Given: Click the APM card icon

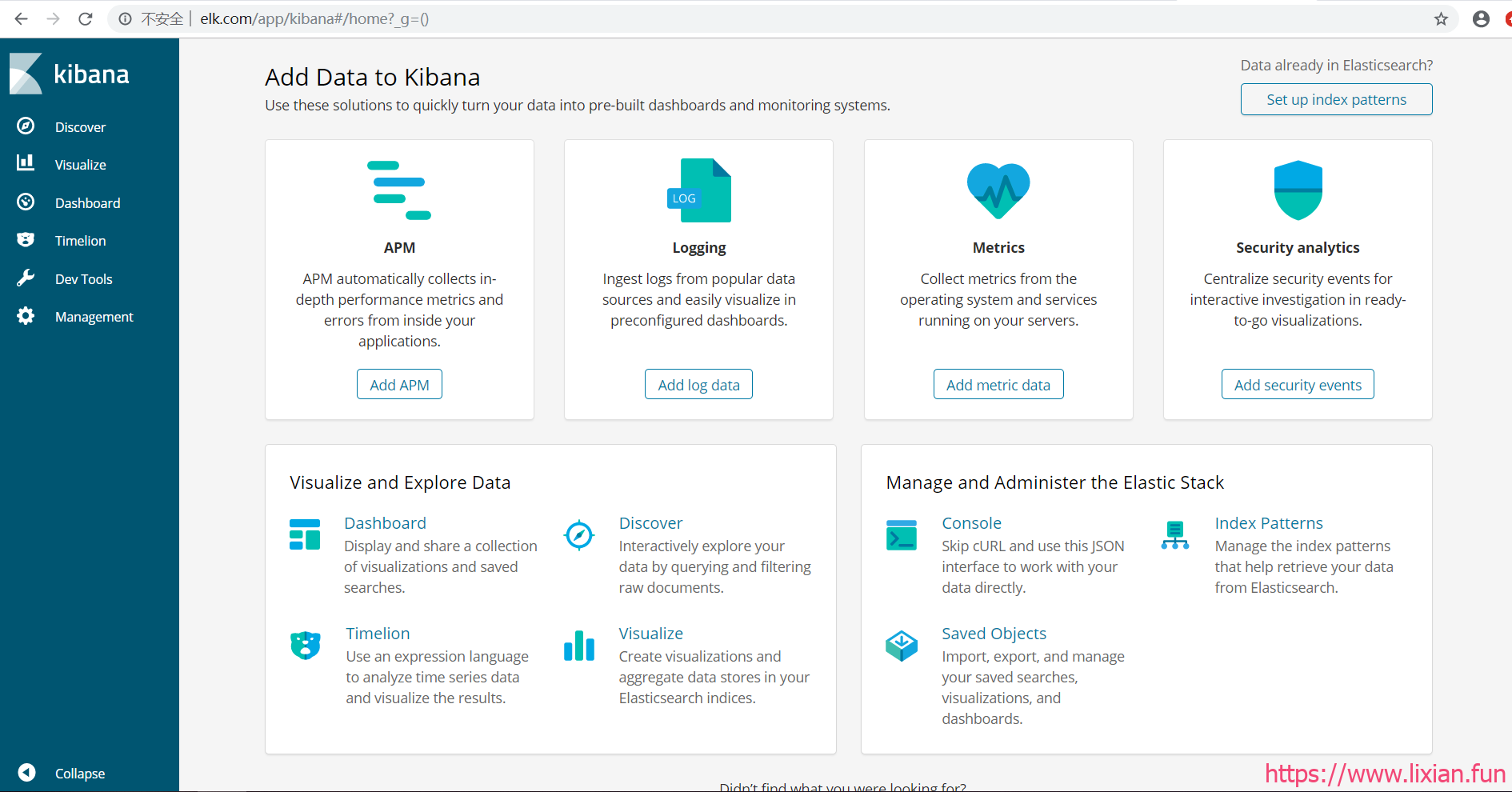Looking at the screenshot, I should pos(399,190).
